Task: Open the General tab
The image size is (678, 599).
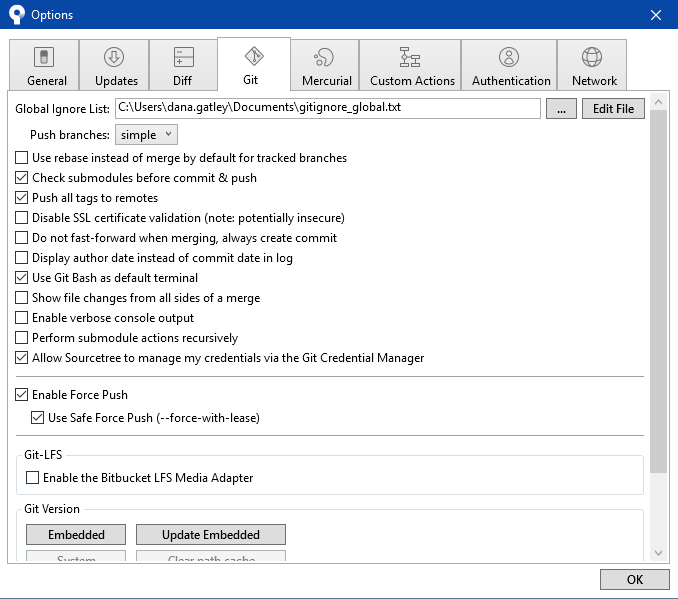Action: coord(44,65)
